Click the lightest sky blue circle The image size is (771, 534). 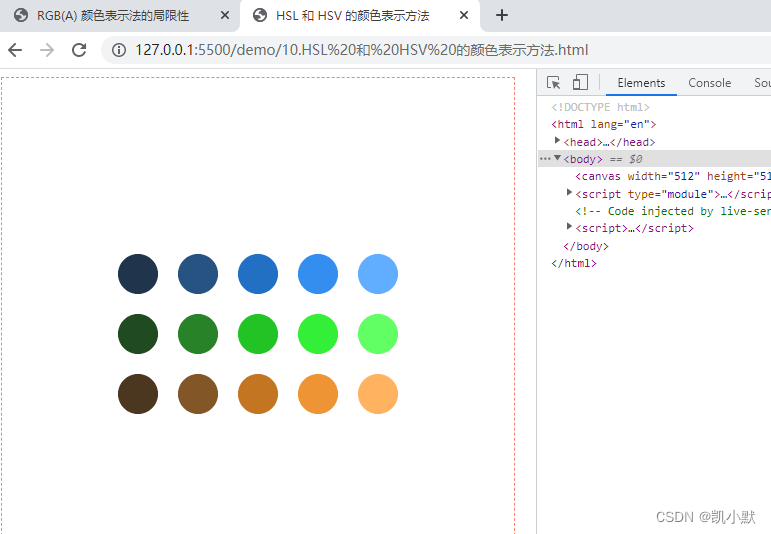378,274
